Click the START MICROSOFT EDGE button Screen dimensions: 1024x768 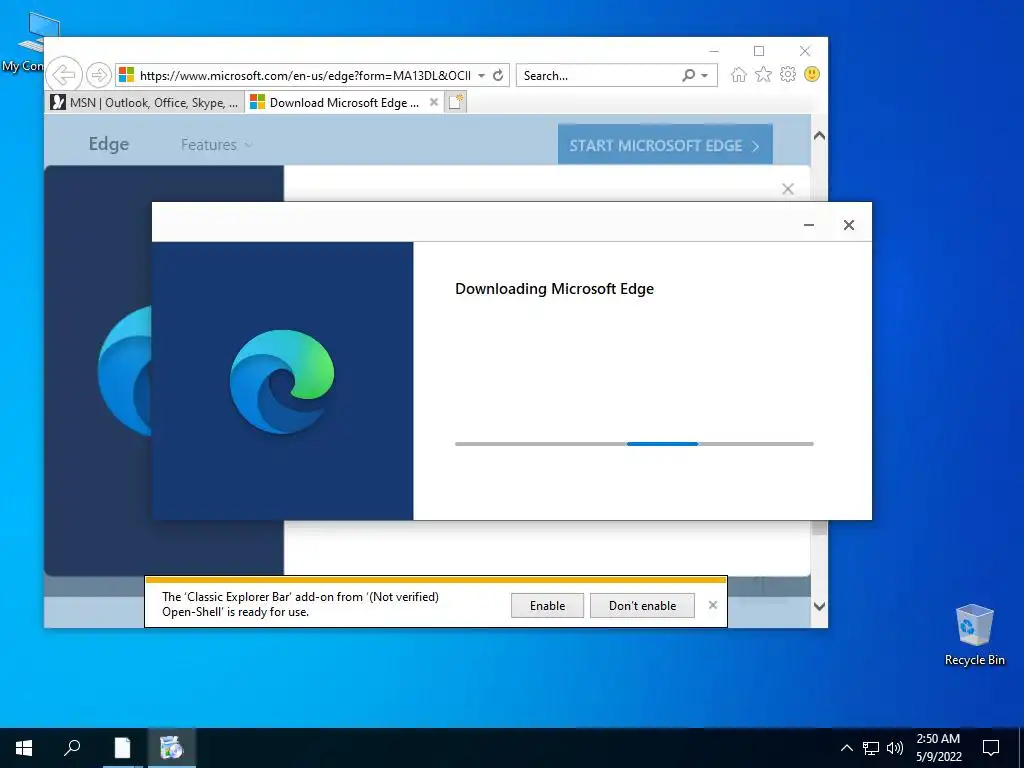(x=665, y=145)
